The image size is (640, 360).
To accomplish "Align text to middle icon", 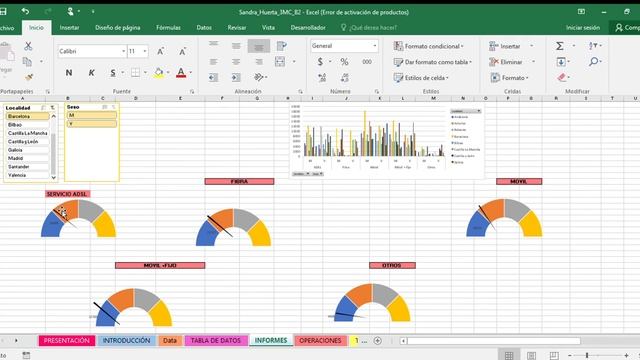I will (x=236, y=45).
